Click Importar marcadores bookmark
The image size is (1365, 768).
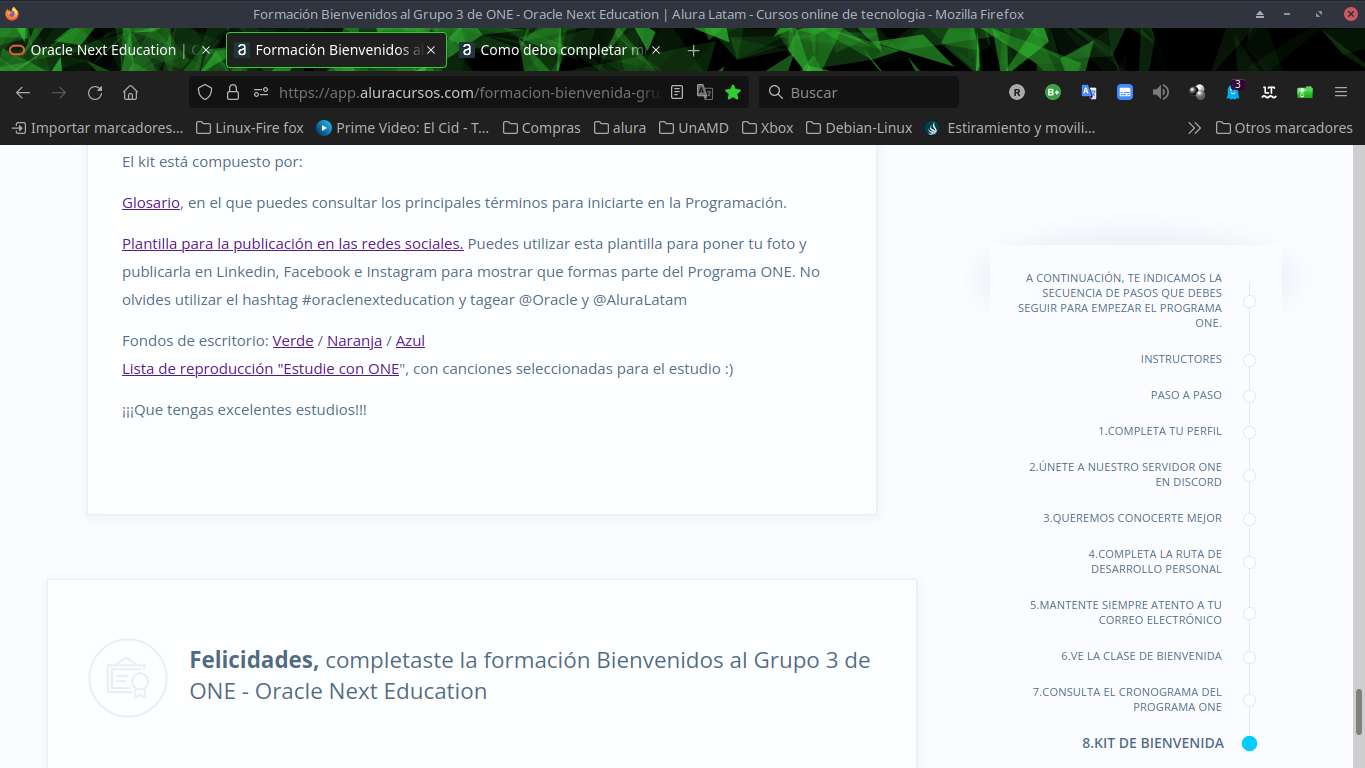[98, 128]
